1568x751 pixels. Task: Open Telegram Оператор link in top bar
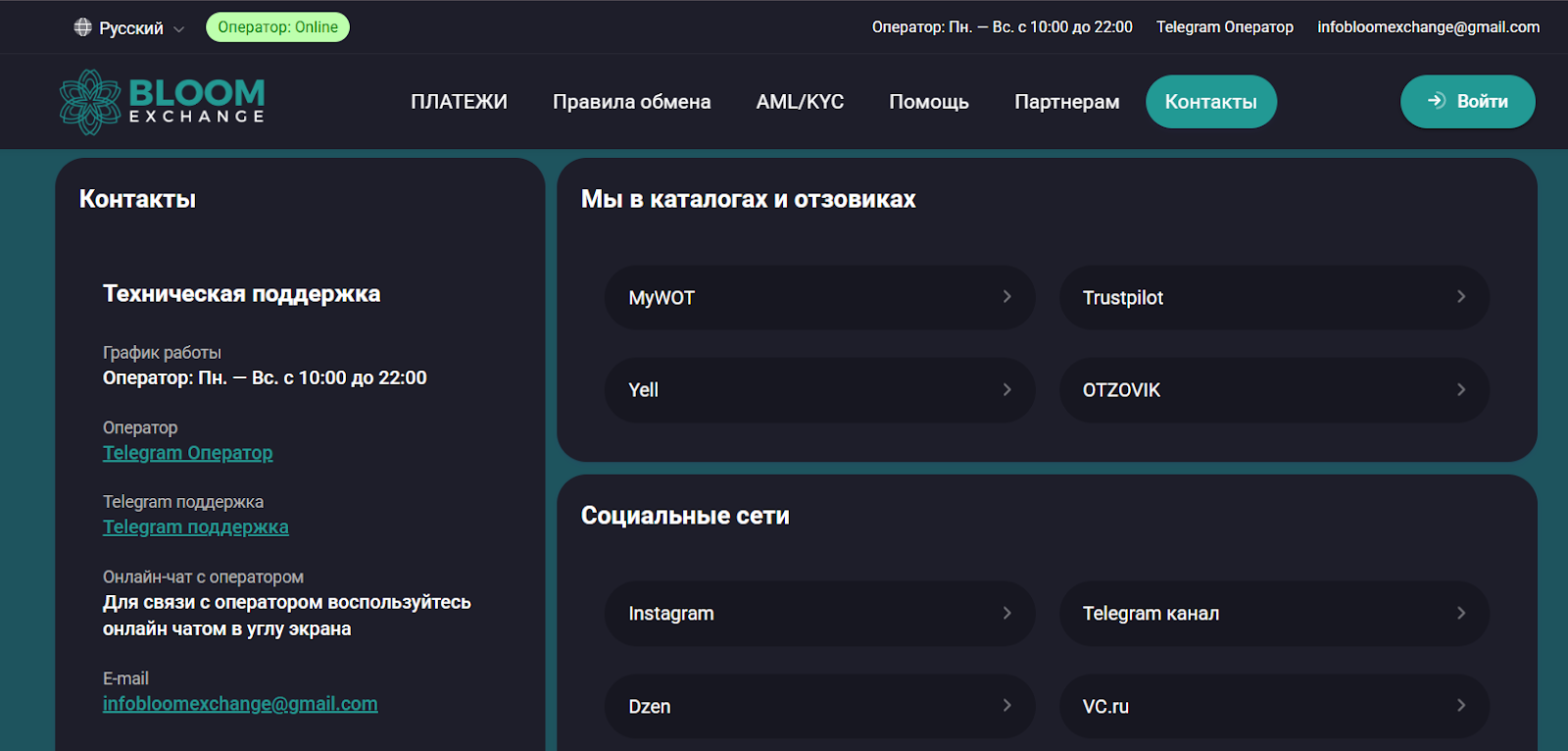(x=1224, y=27)
